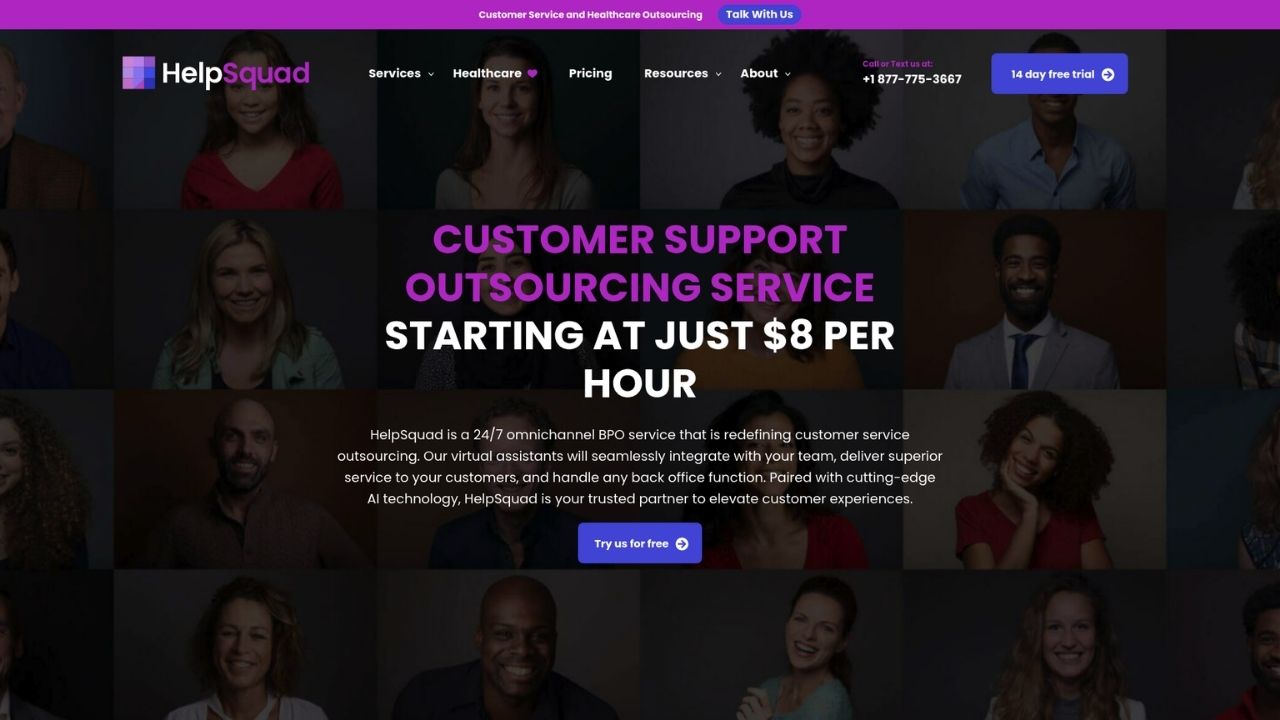The width and height of the screenshot is (1280, 720).
Task: Click Customer Service and Healthcare Outsourcing banner text
Action: pos(590,15)
